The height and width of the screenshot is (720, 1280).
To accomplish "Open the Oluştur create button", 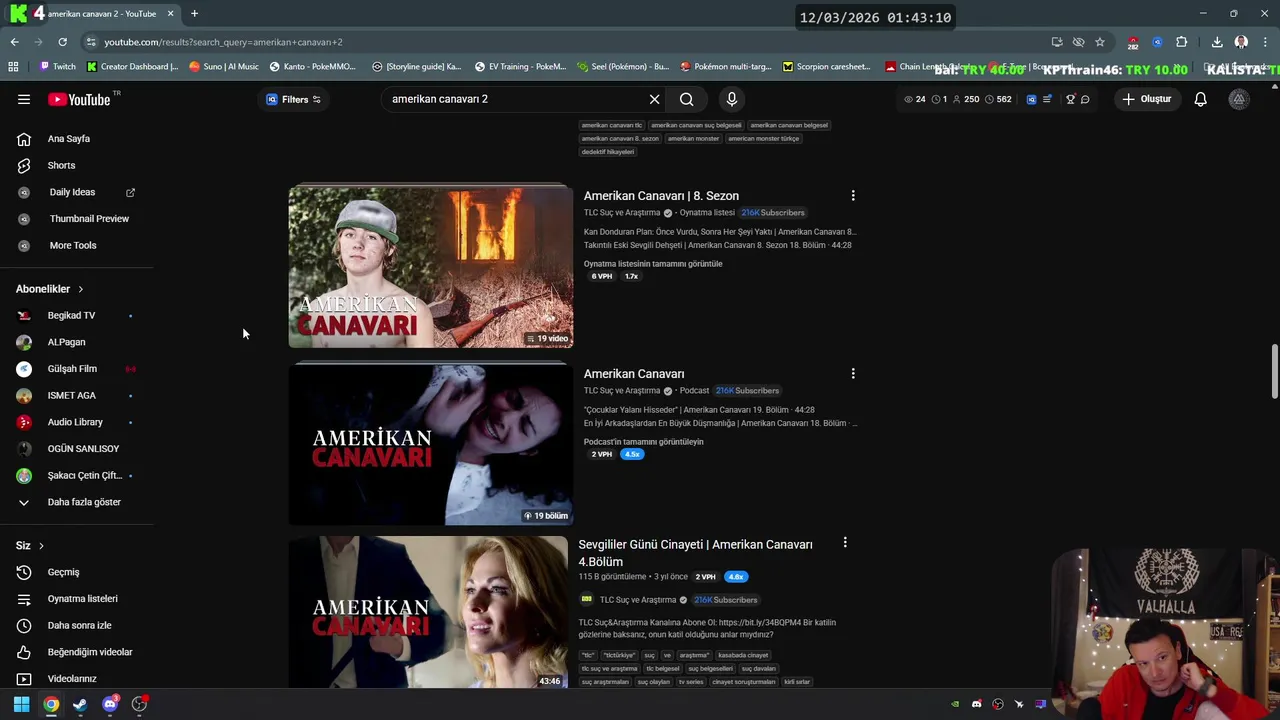I will tap(1146, 99).
